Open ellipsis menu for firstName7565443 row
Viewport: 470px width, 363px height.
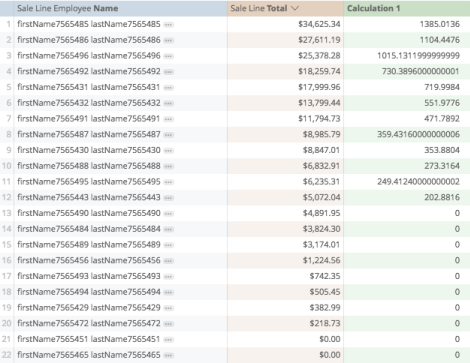click(x=169, y=198)
